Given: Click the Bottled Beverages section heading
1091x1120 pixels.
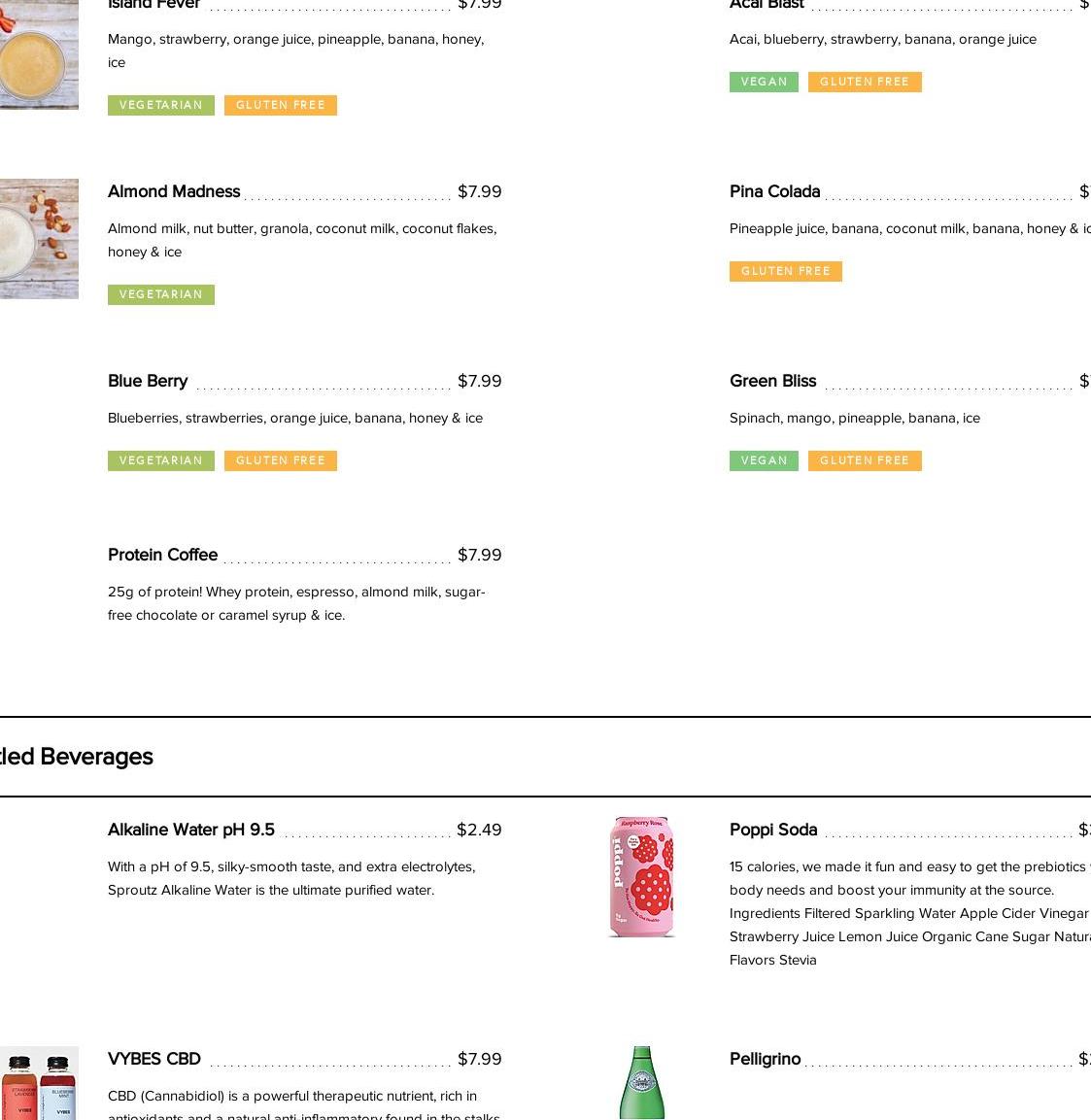Looking at the screenshot, I should (x=76, y=757).
